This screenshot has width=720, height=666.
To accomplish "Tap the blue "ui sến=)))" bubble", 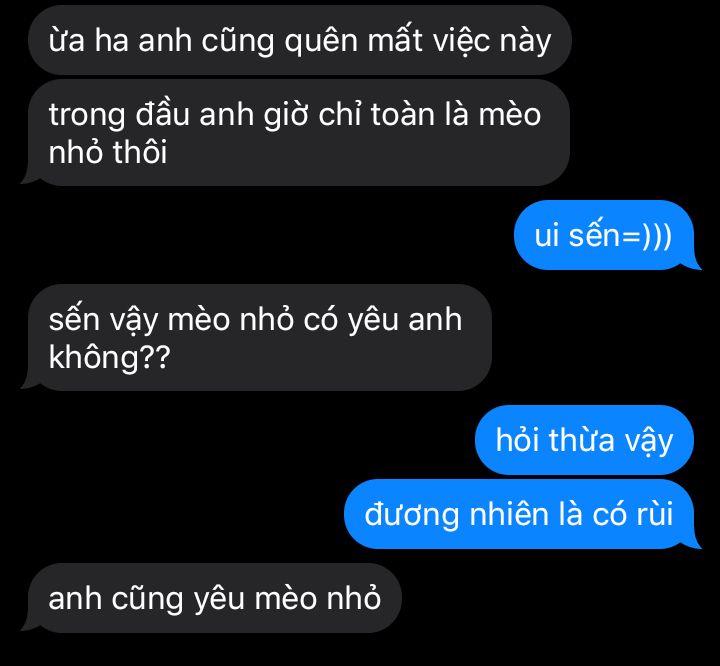I will (606, 235).
